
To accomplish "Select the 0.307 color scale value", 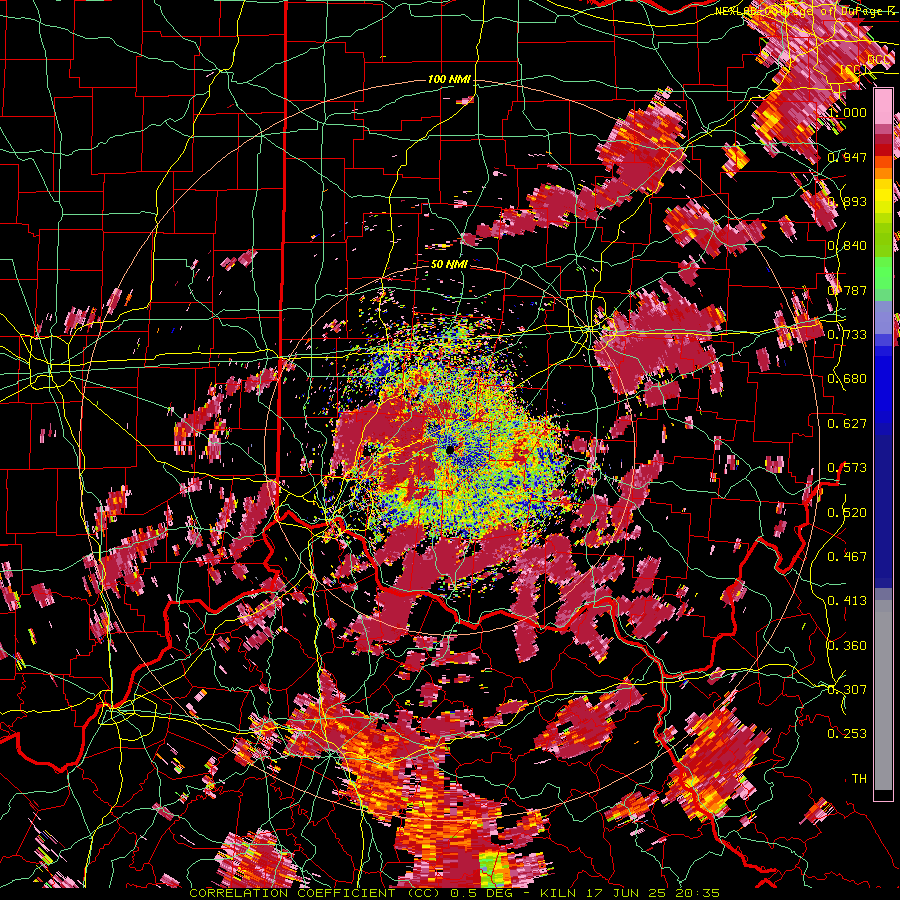I will tap(847, 689).
